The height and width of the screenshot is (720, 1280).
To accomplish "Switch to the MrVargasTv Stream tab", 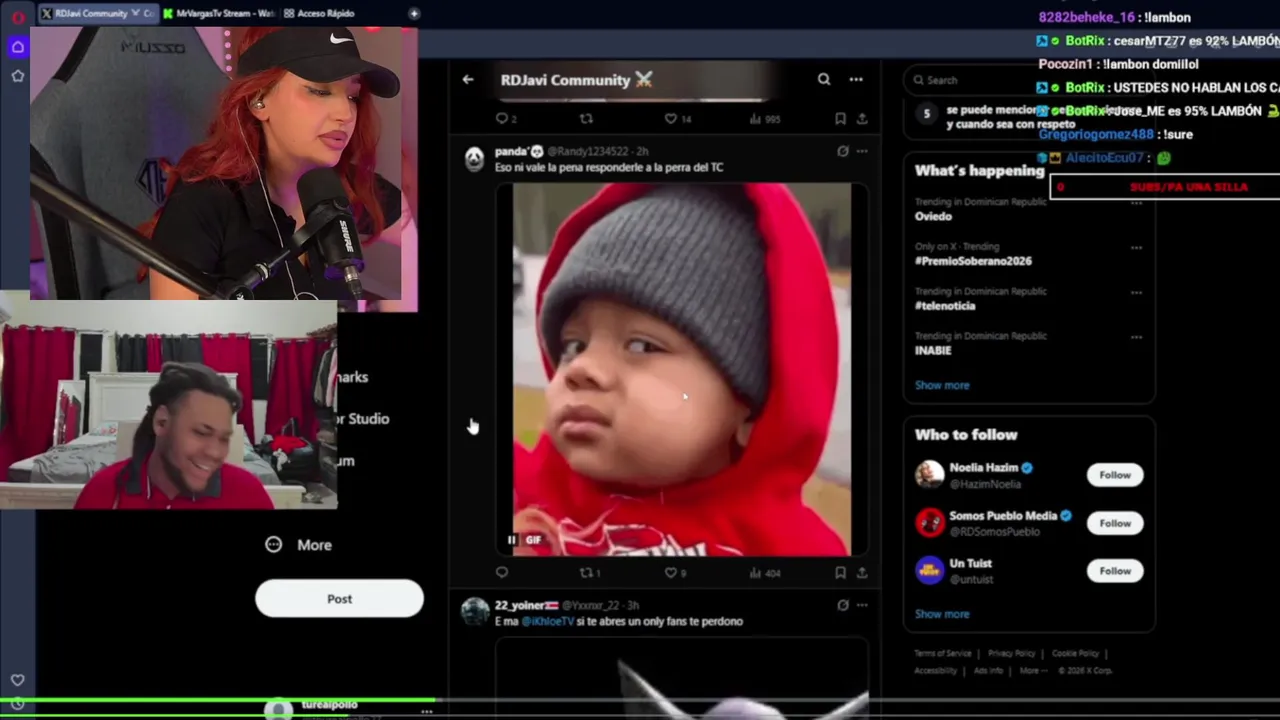I will coord(217,13).
